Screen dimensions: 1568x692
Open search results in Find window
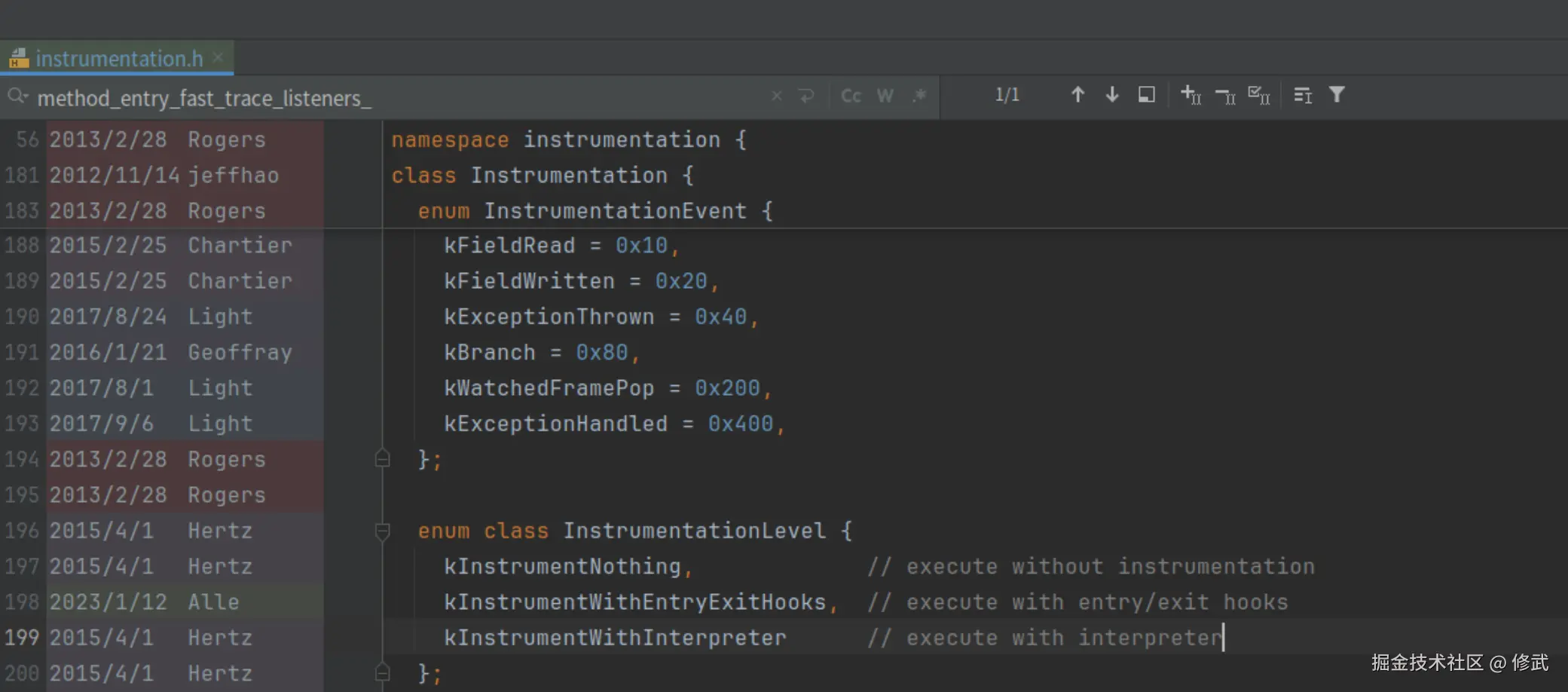click(x=1146, y=95)
